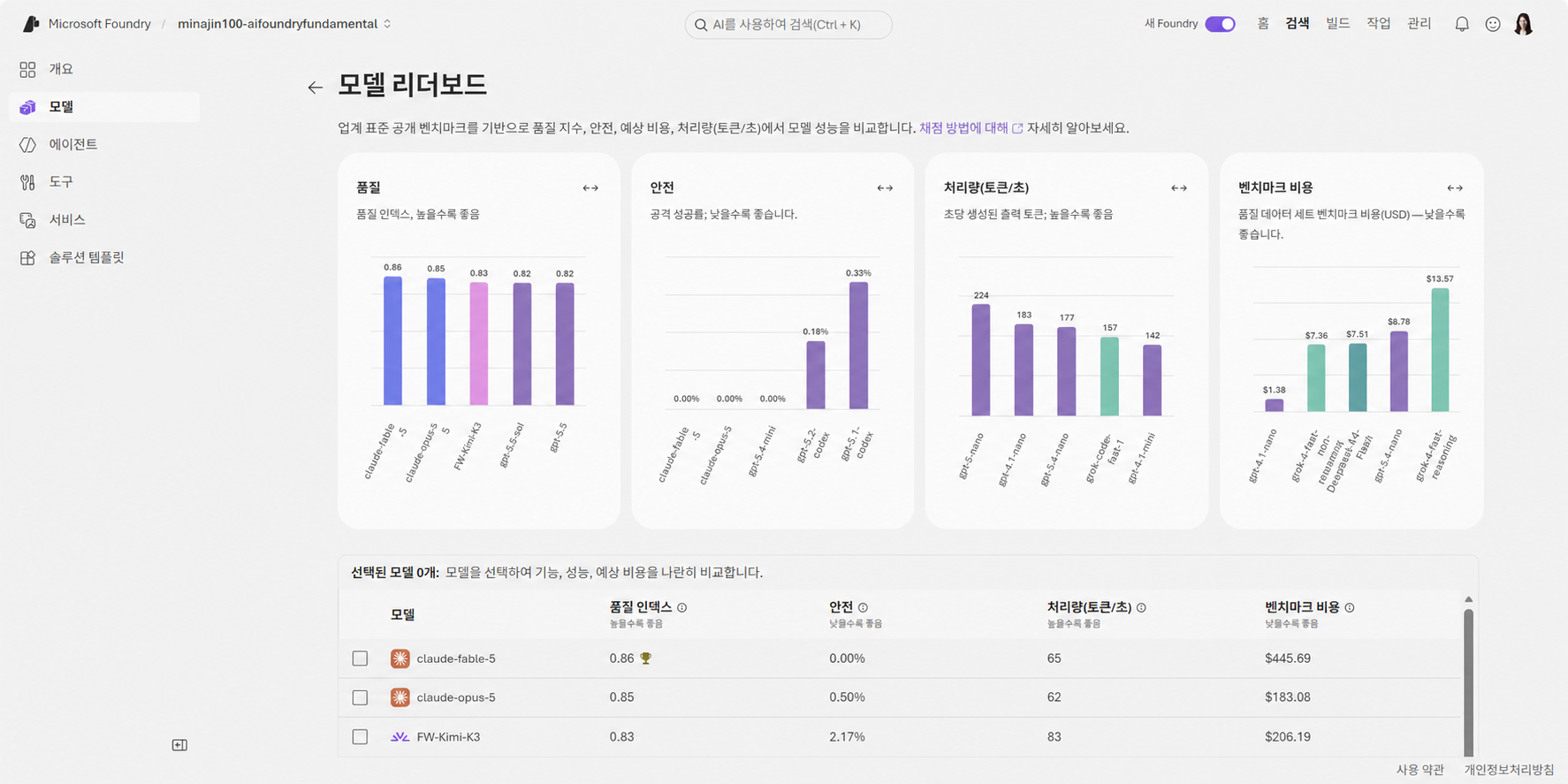Click the claude-fable-5 model logo icon
The image size is (1568, 784).
click(400, 658)
